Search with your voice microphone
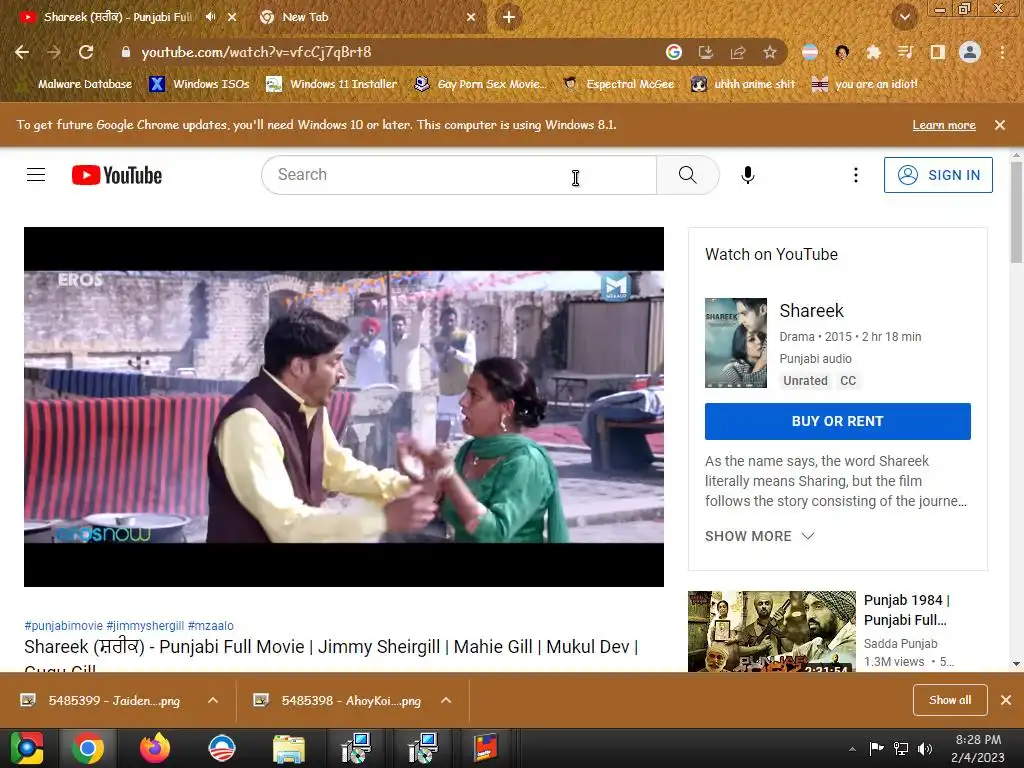Viewport: 1024px width, 768px height. coord(748,175)
